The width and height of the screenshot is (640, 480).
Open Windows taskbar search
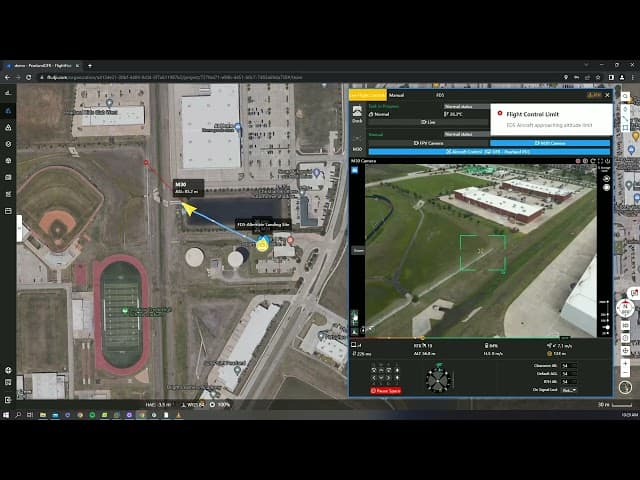click(x=18, y=415)
